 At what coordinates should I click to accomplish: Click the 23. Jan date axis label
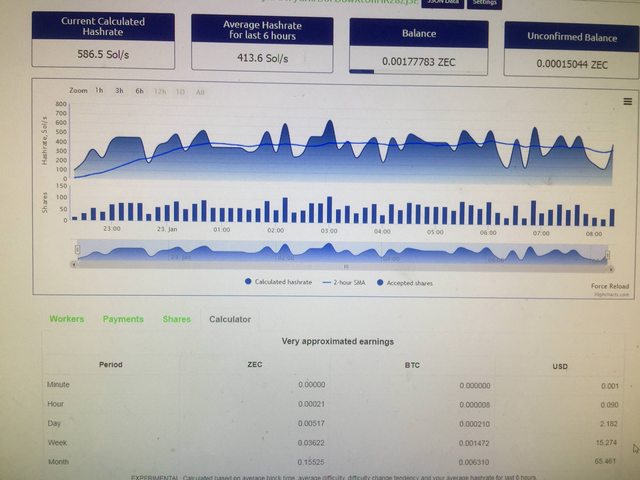(167, 229)
